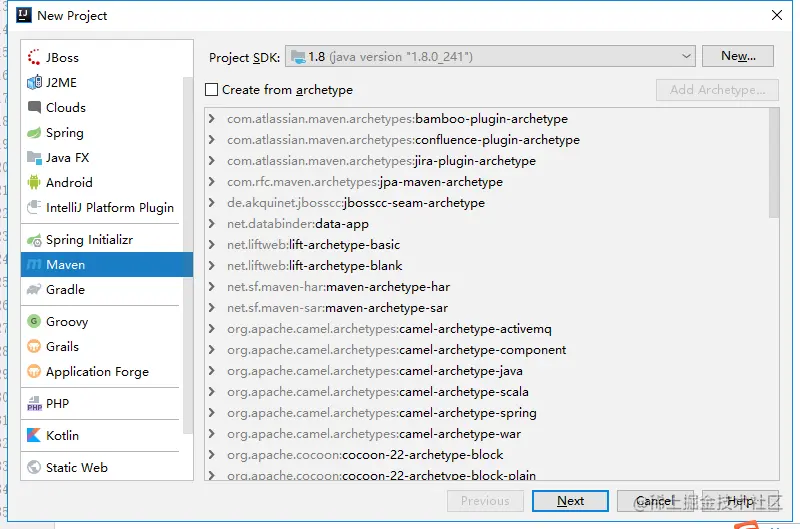The image size is (800, 529).
Task: Click the New... SDK button
Action: pos(738,56)
